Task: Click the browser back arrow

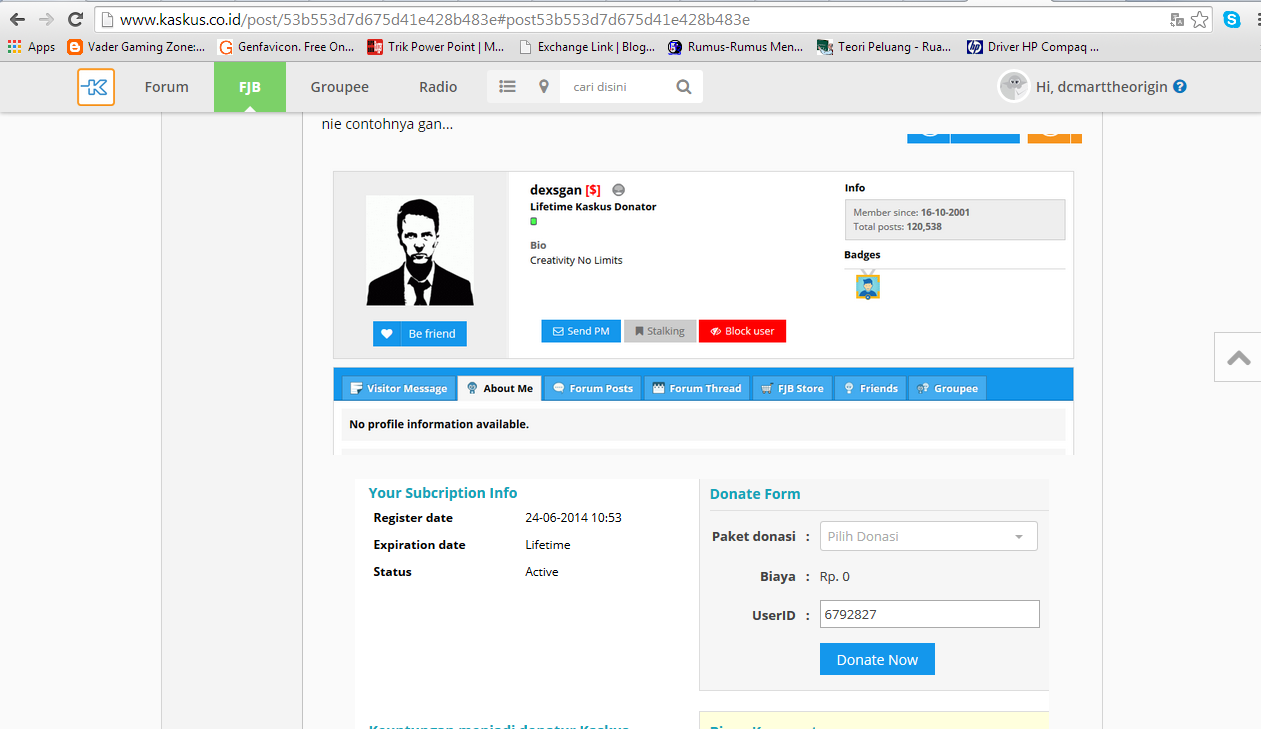Action: click(17, 19)
